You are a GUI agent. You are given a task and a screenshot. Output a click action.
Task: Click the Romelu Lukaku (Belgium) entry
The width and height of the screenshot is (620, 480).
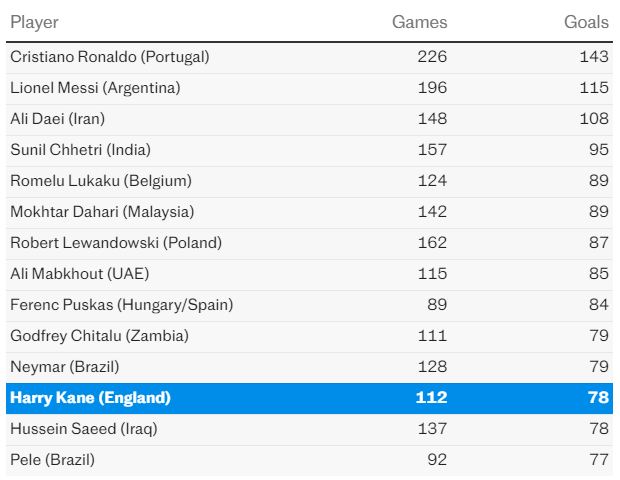click(x=101, y=181)
